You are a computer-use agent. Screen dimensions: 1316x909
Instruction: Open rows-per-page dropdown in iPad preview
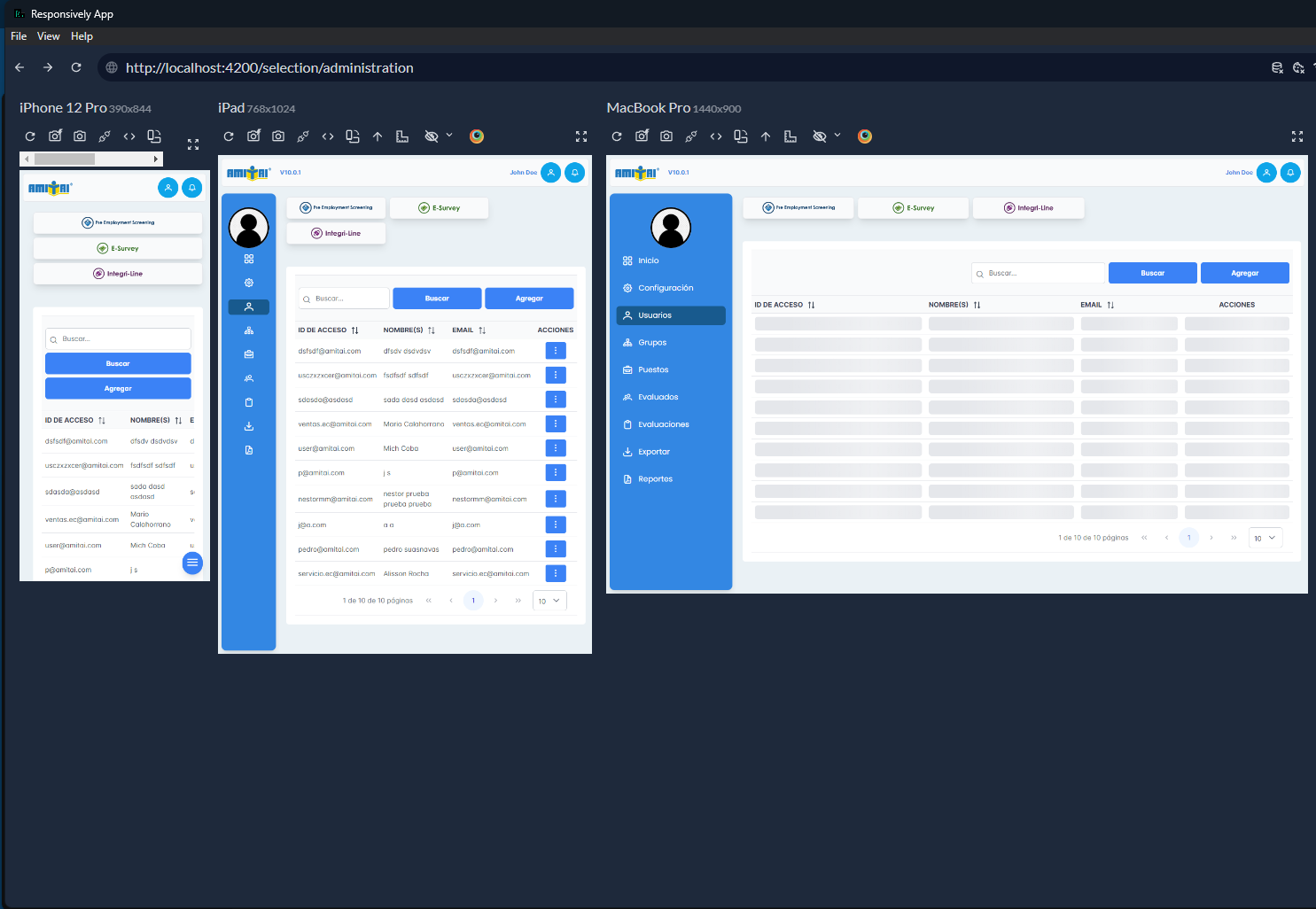point(549,601)
